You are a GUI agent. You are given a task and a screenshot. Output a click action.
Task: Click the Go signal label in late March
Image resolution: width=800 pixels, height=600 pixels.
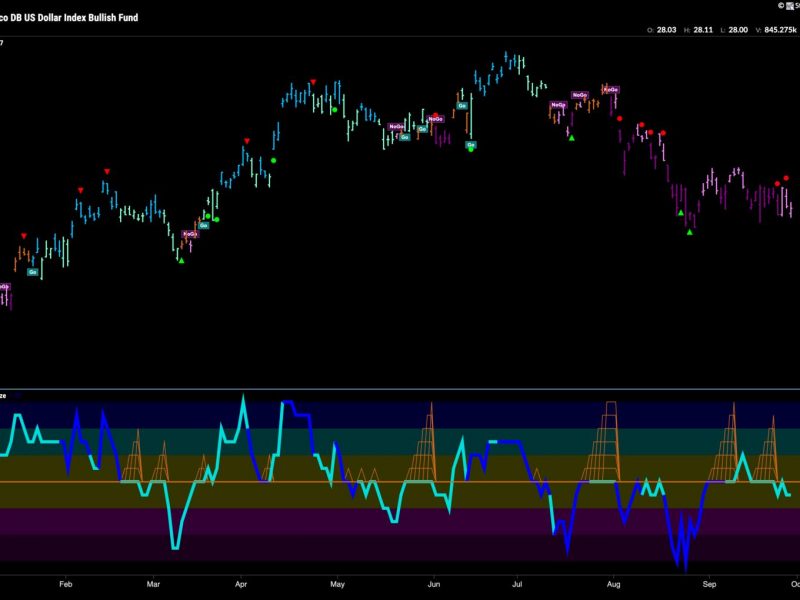[x=204, y=226]
